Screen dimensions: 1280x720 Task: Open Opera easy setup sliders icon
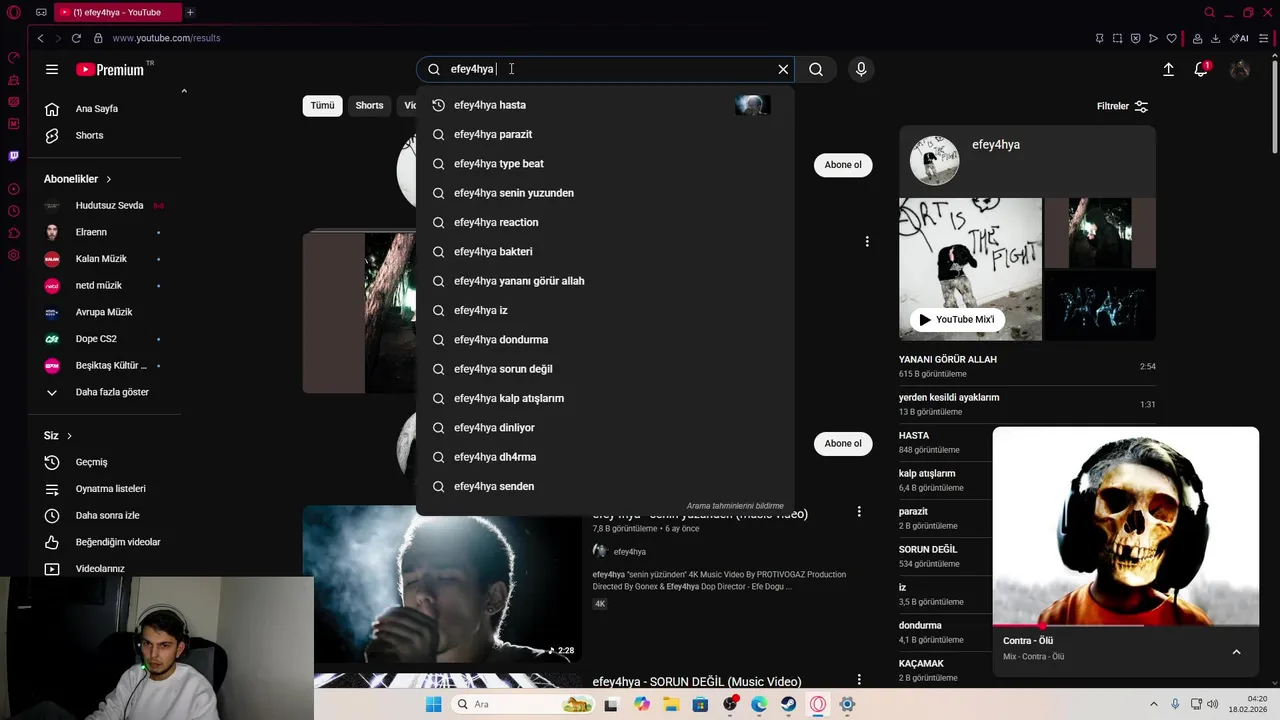point(1263,38)
